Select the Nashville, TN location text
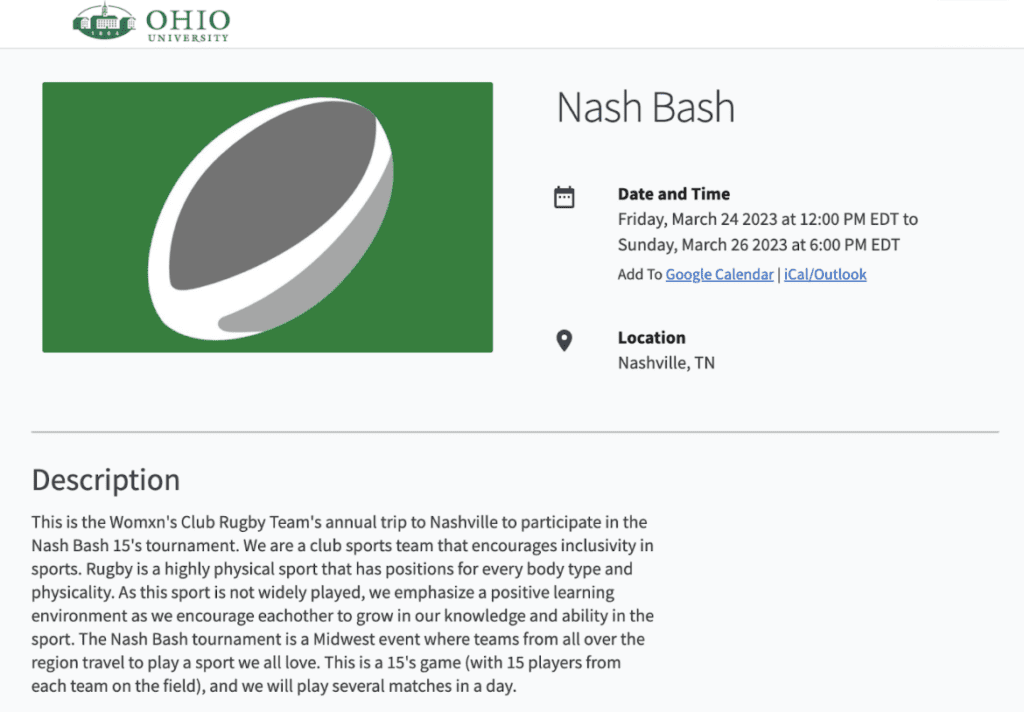This screenshot has height=712, width=1024. [666, 363]
